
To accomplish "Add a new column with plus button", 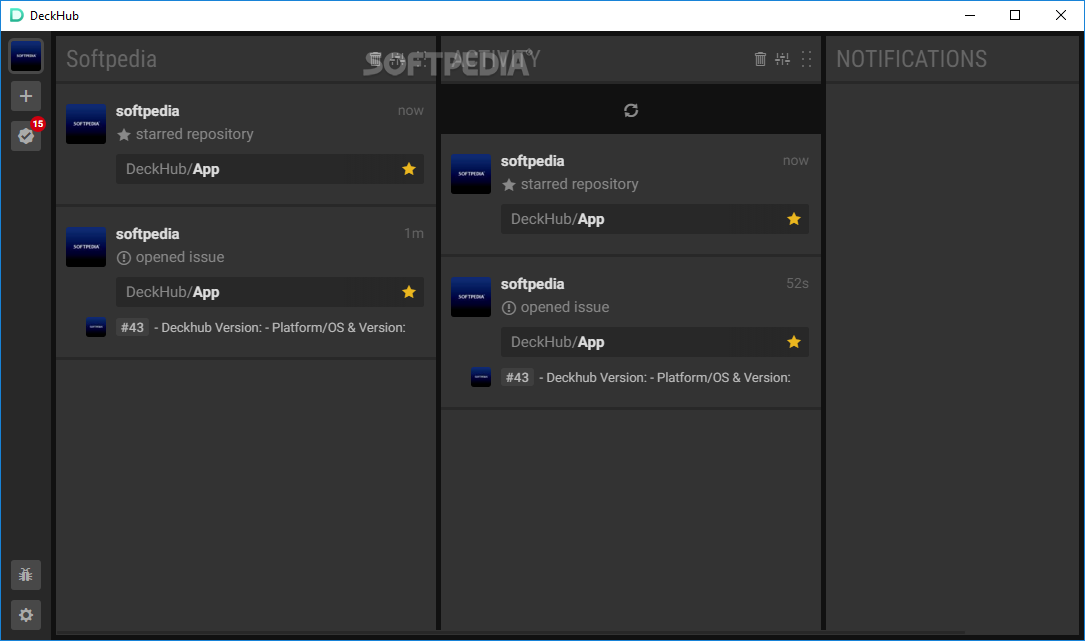I will coord(26,96).
